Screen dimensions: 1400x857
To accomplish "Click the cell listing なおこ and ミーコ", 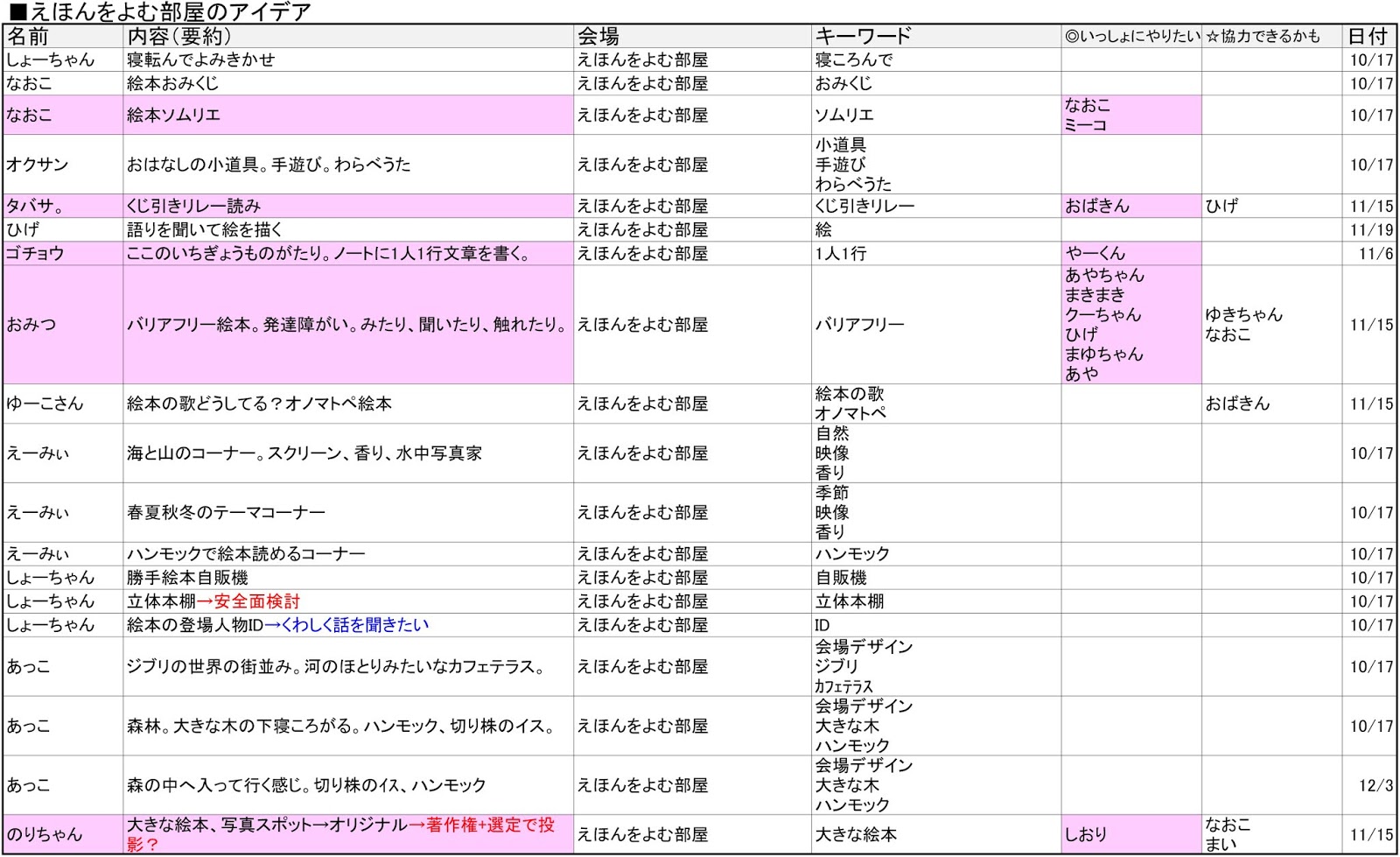I will tap(1131, 115).
